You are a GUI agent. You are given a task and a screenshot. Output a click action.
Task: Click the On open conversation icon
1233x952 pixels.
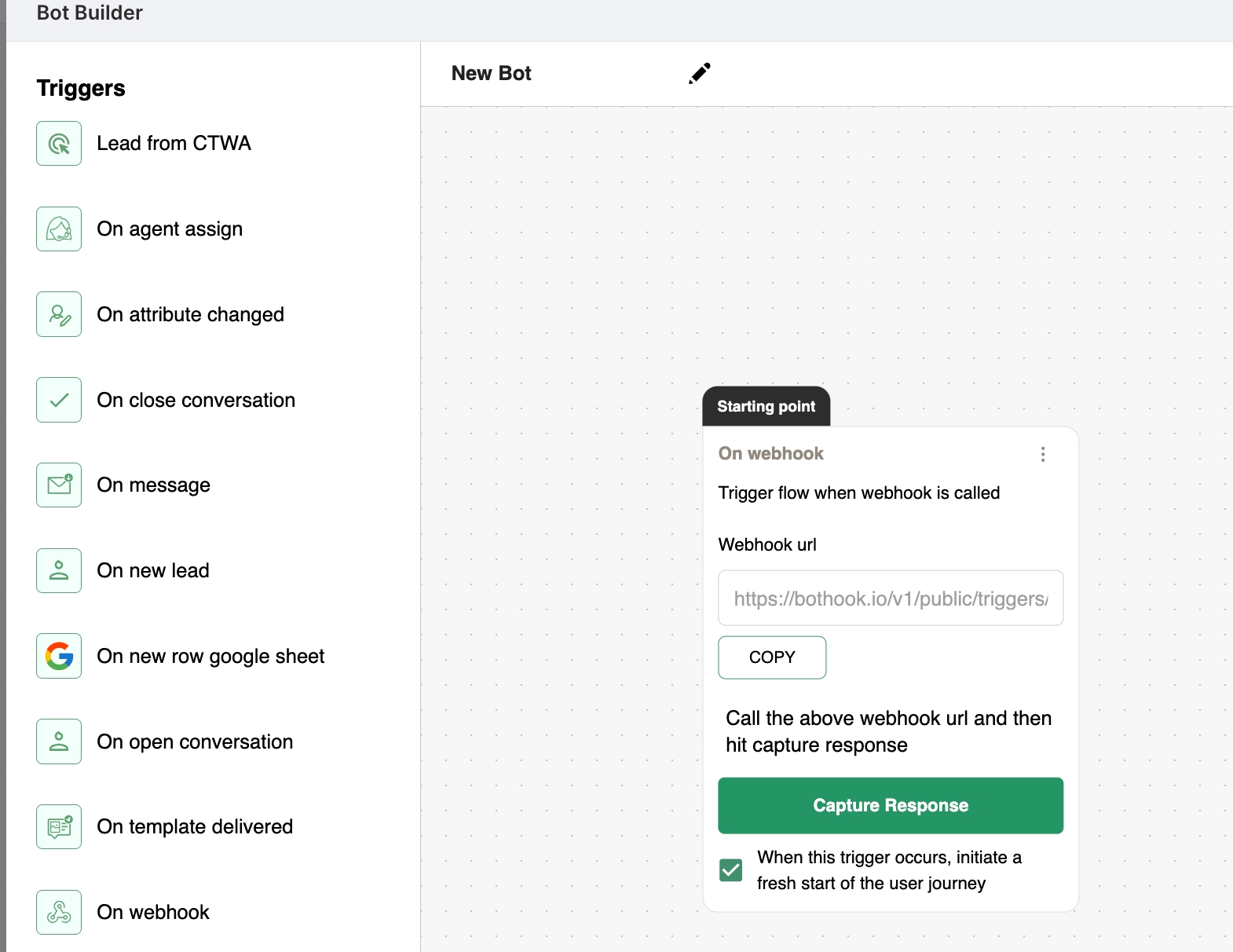[x=59, y=741]
